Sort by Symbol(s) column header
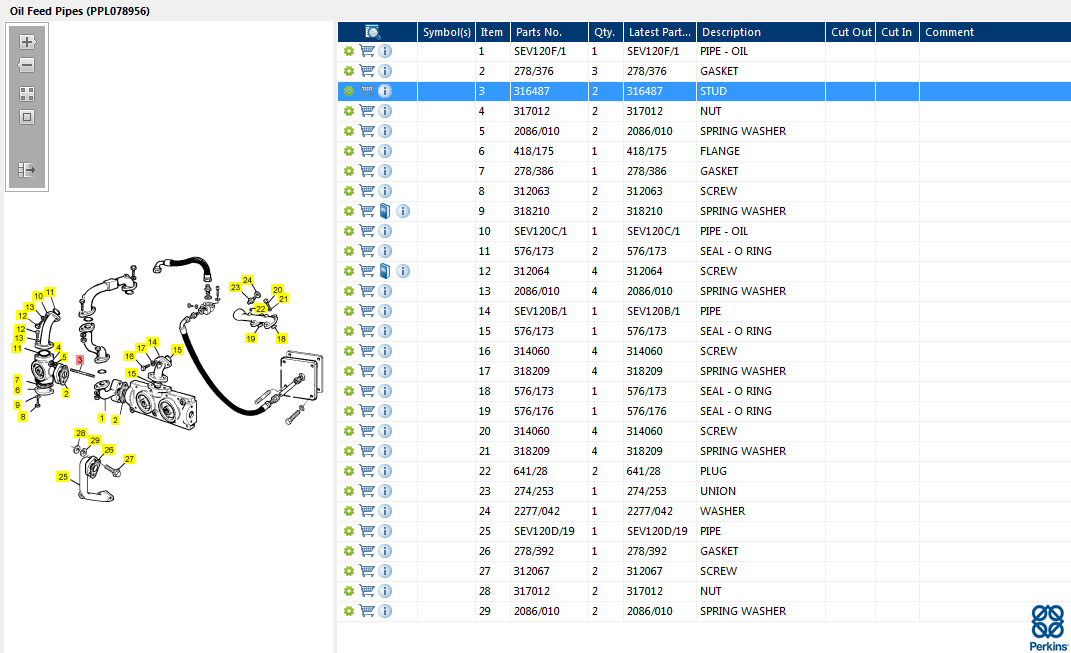The image size is (1071, 653). tap(447, 32)
